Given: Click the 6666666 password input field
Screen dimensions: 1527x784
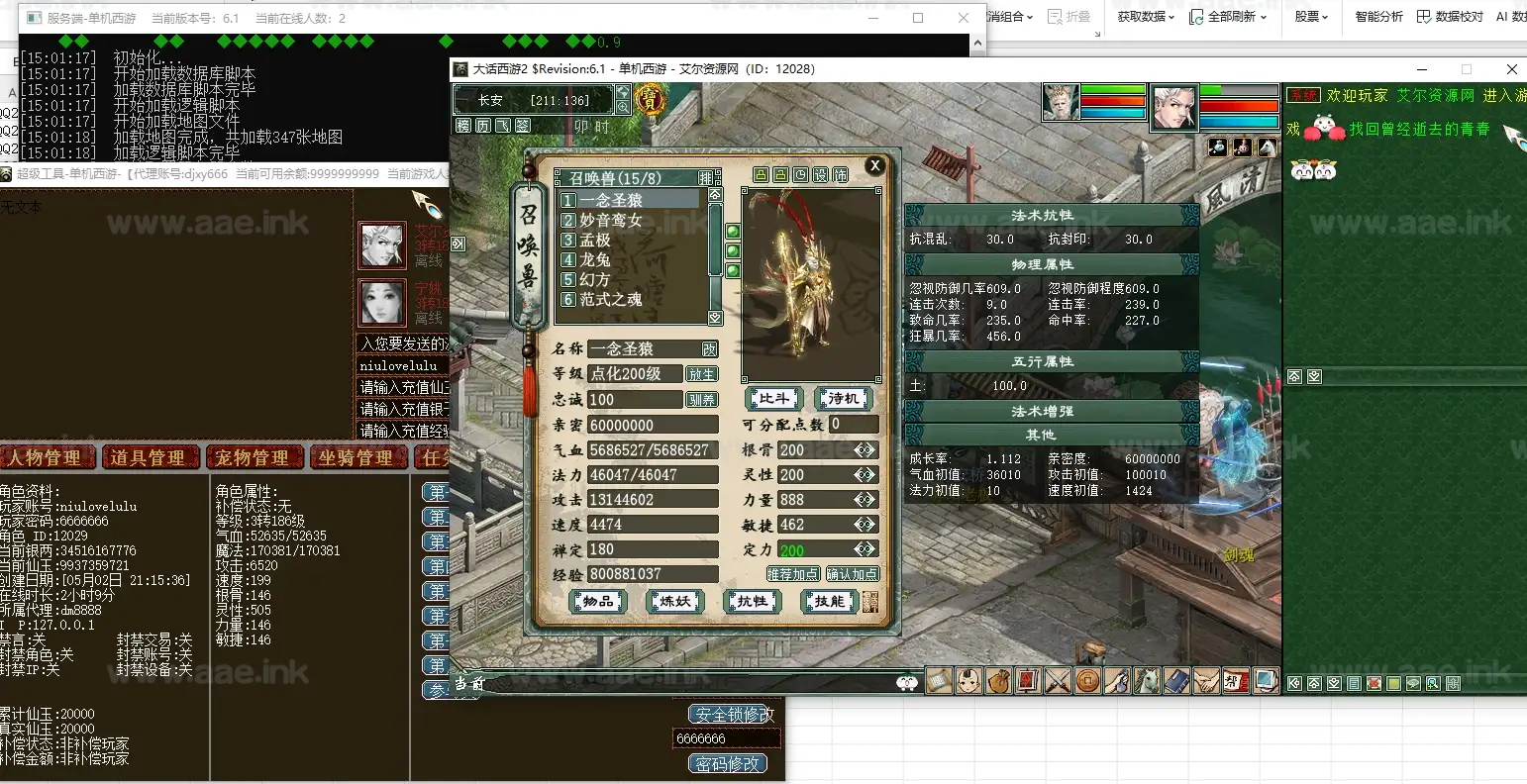Looking at the screenshot, I should click(x=726, y=738).
